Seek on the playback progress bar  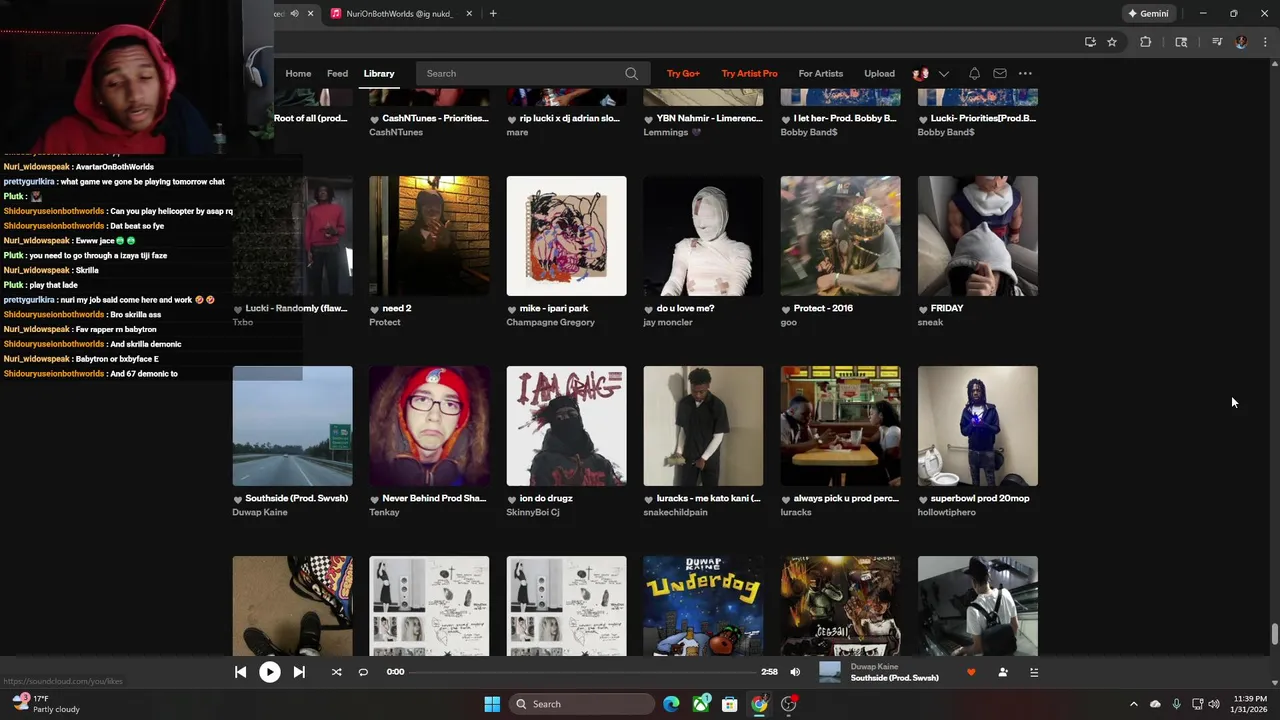(583, 672)
